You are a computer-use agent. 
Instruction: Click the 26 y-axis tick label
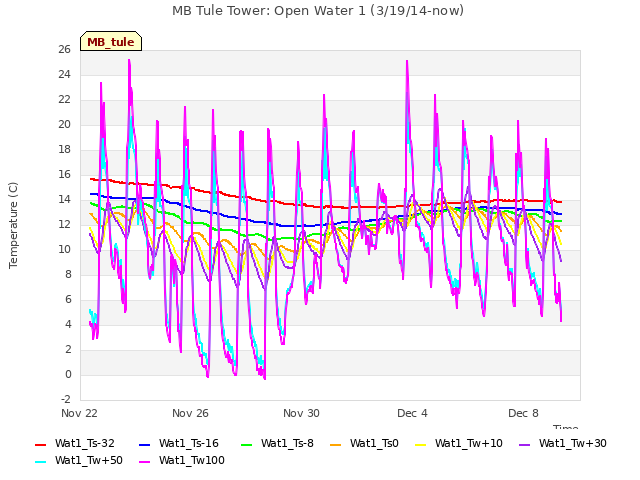click(x=64, y=50)
